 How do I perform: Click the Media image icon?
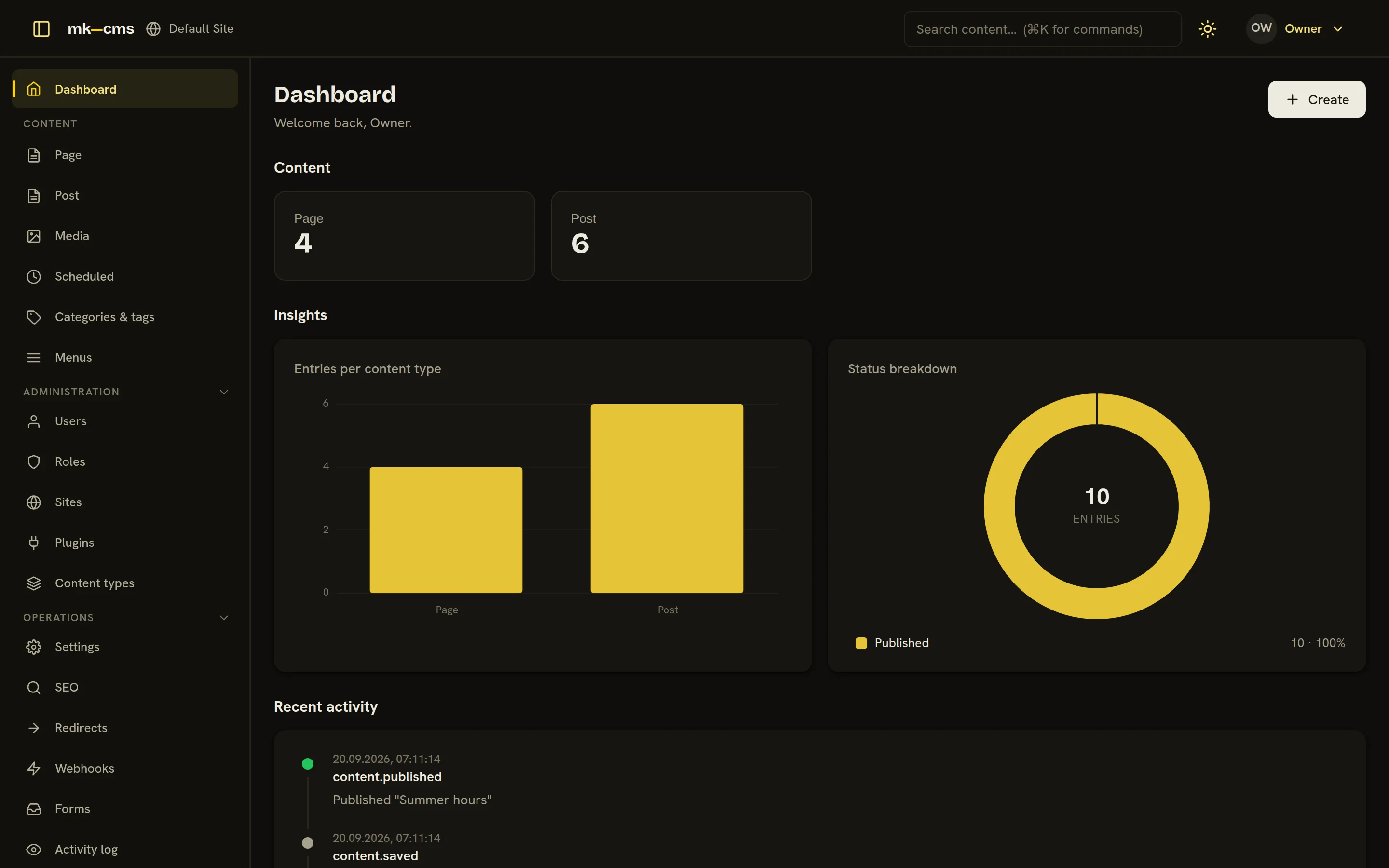(x=34, y=236)
